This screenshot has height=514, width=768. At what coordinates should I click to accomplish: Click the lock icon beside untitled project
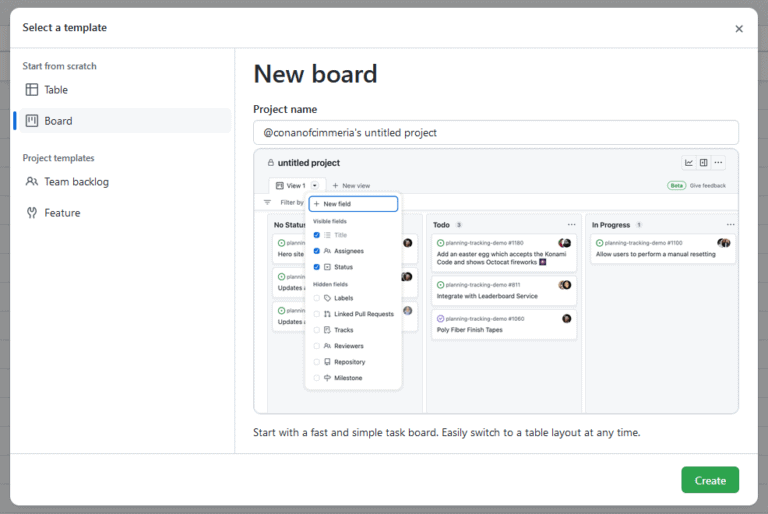click(x=270, y=163)
